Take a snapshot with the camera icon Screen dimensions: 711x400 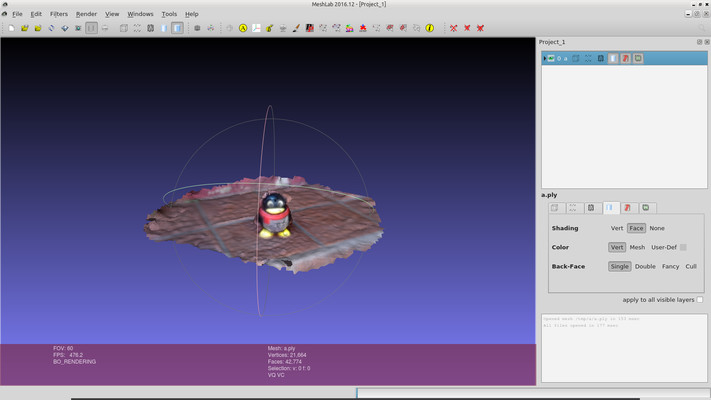pos(78,28)
